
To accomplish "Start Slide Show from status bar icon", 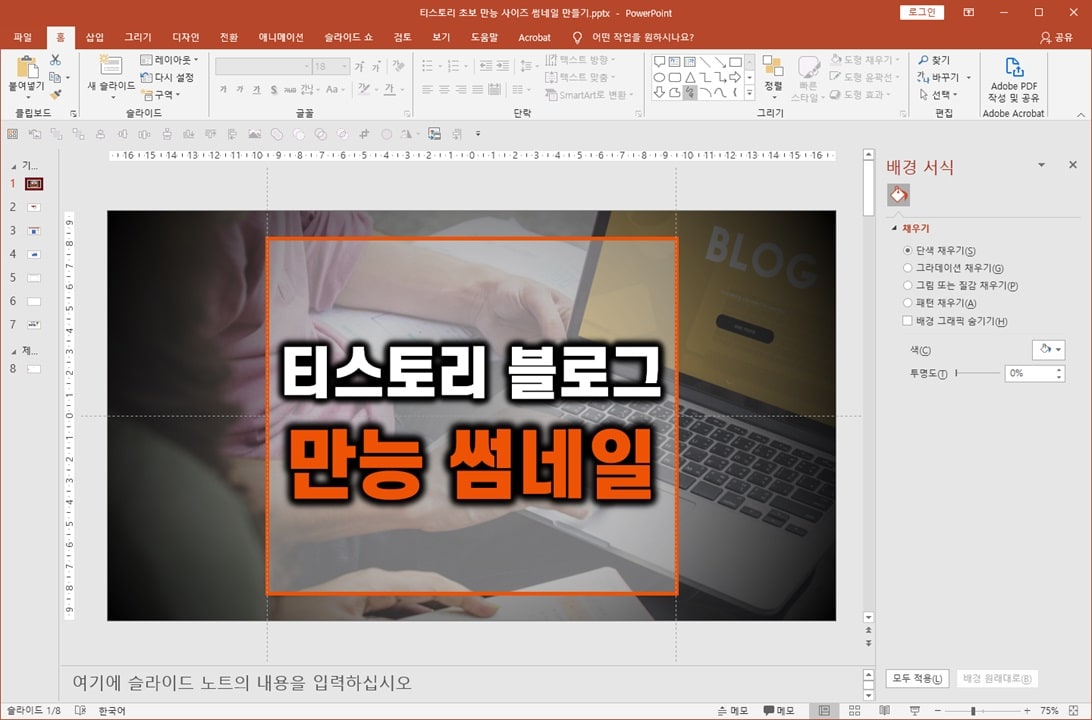I will 914,710.
